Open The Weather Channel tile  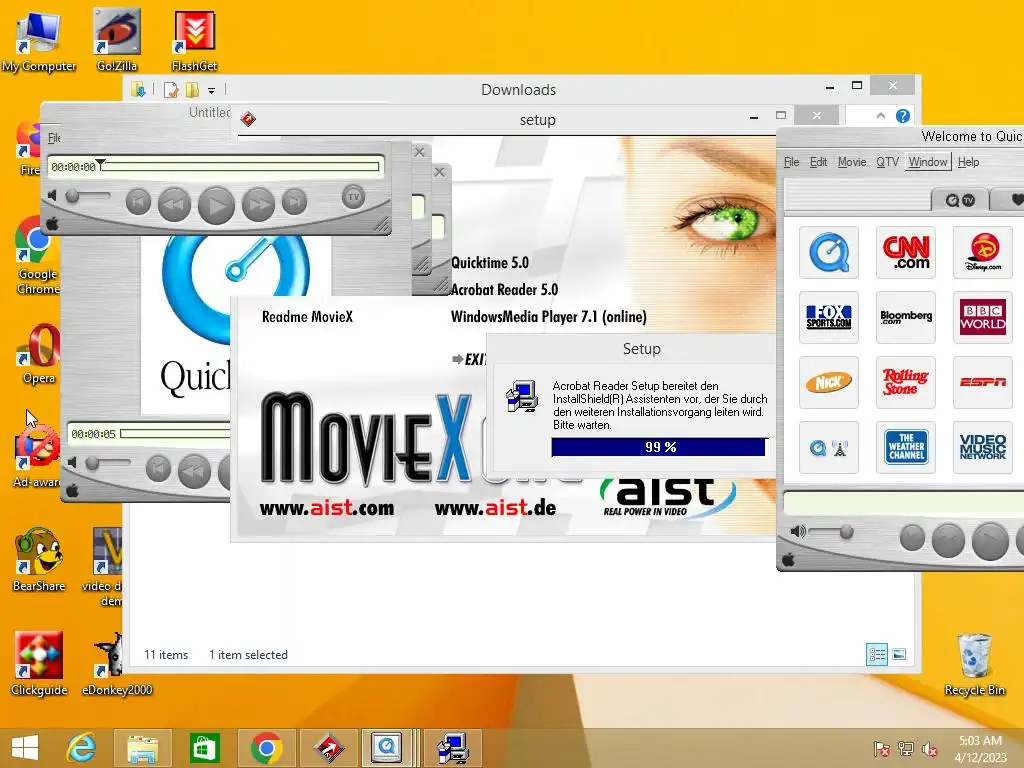click(x=906, y=447)
